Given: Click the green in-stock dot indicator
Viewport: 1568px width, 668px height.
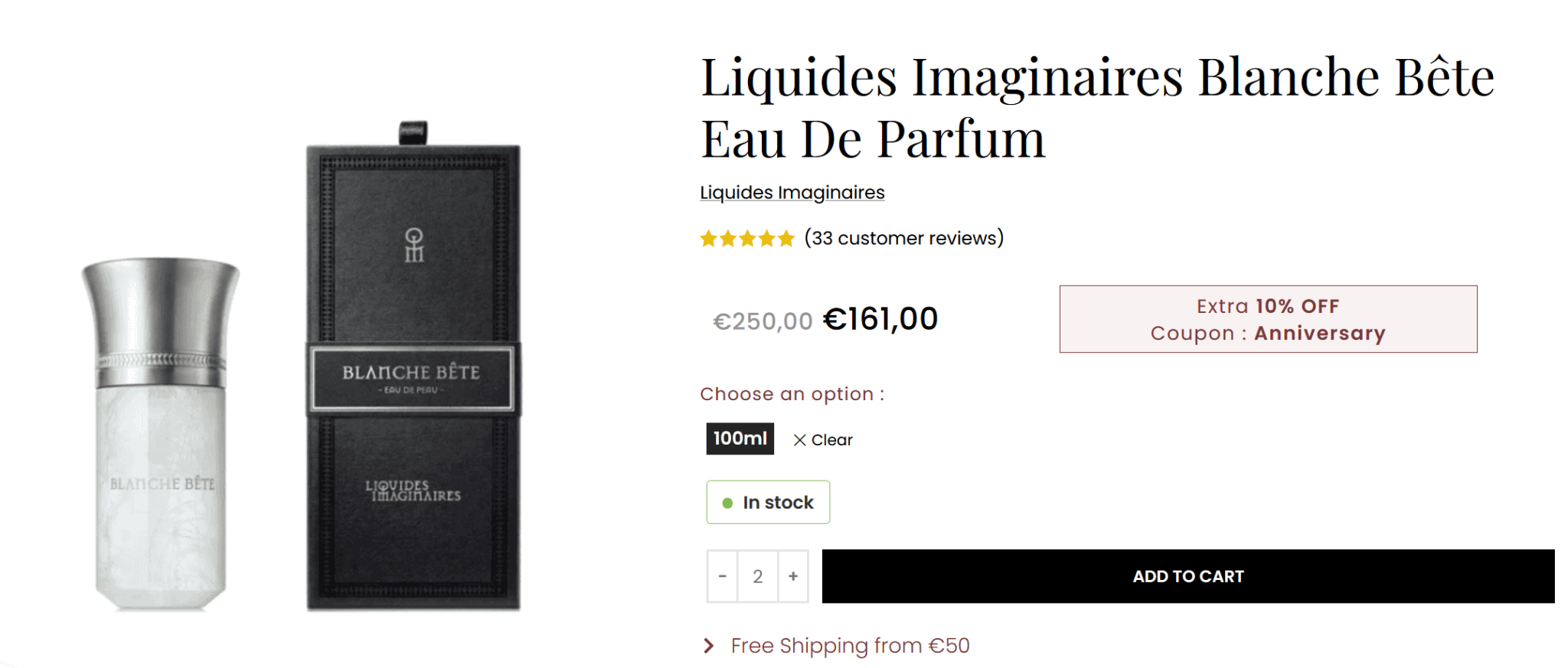Looking at the screenshot, I should coord(727,503).
